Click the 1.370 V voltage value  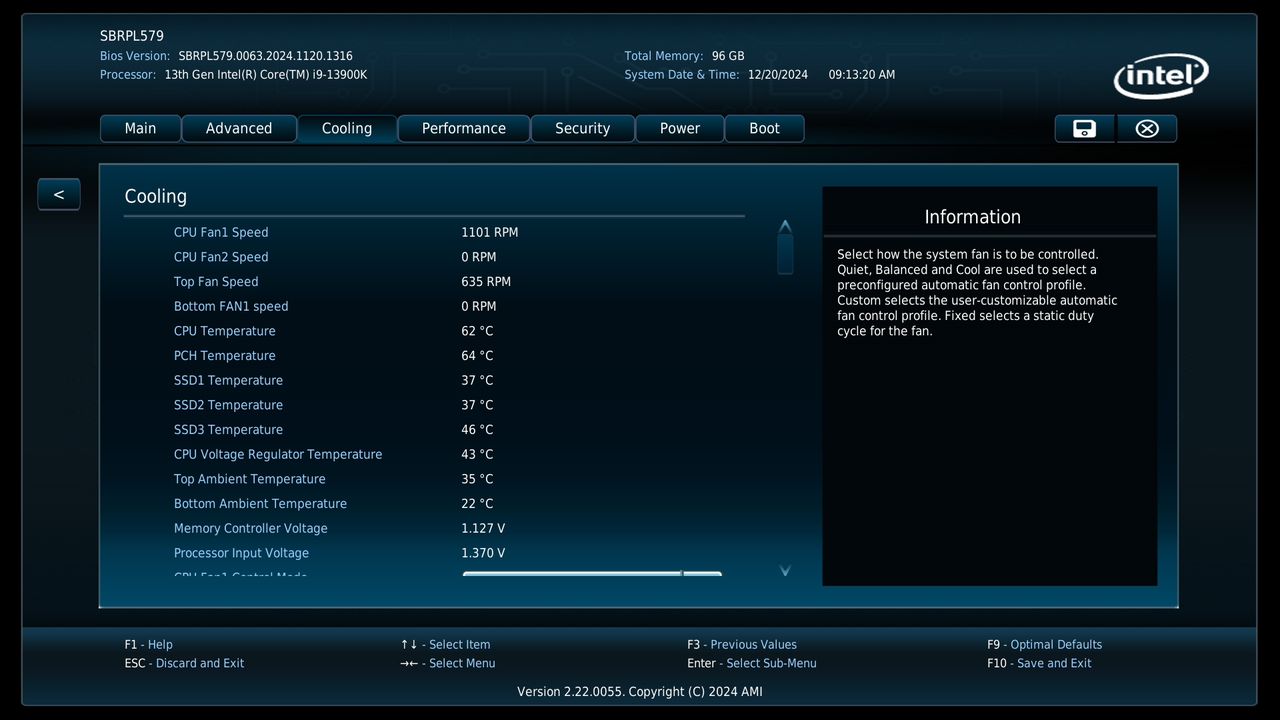(x=483, y=553)
